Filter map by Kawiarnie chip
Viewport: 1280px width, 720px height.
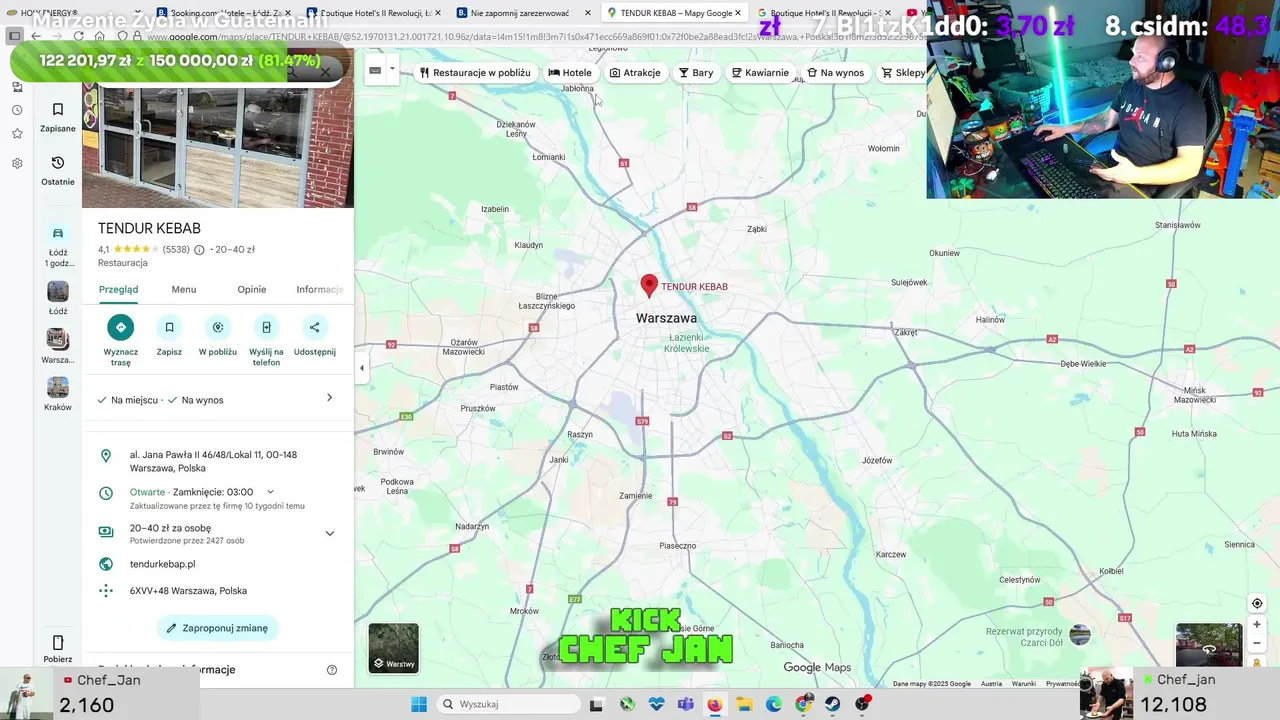click(x=760, y=73)
